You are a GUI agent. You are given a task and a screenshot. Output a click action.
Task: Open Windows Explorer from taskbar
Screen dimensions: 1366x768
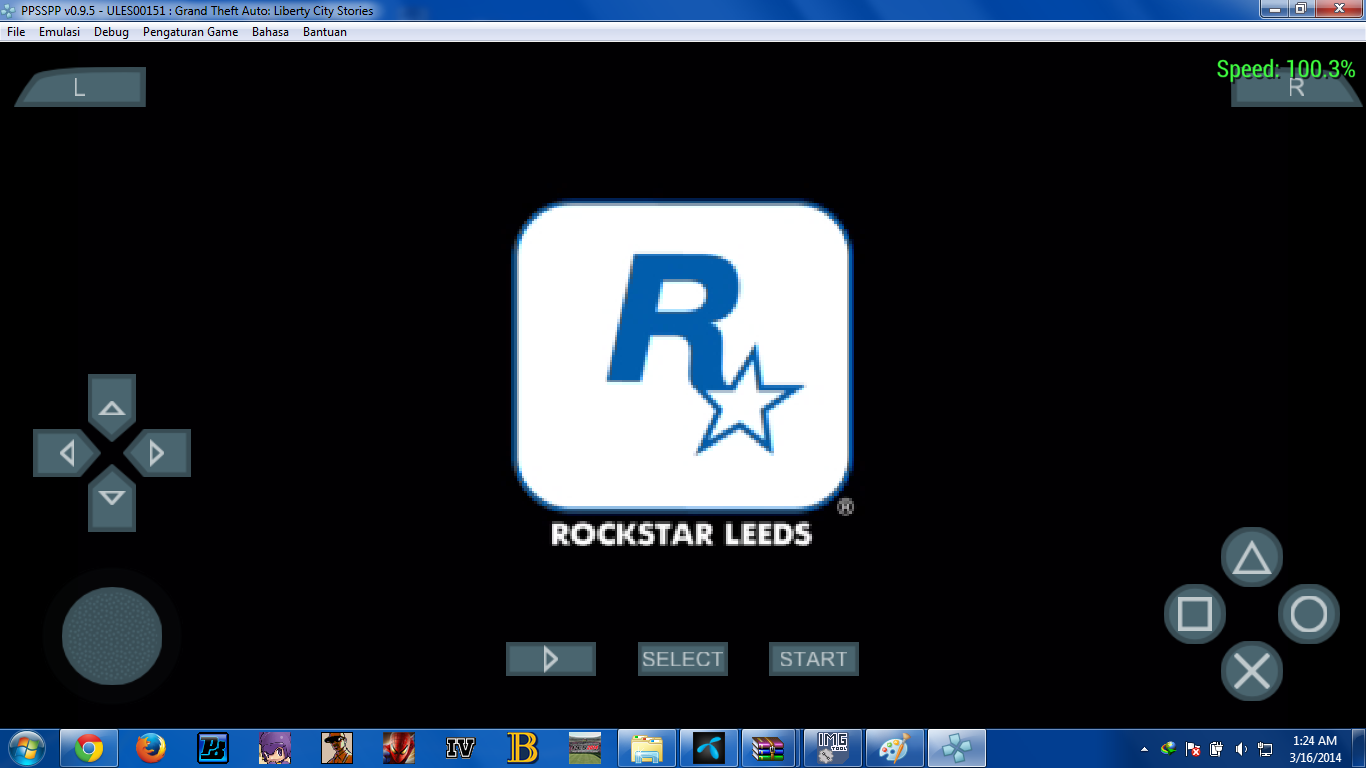click(x=647, y=748)
